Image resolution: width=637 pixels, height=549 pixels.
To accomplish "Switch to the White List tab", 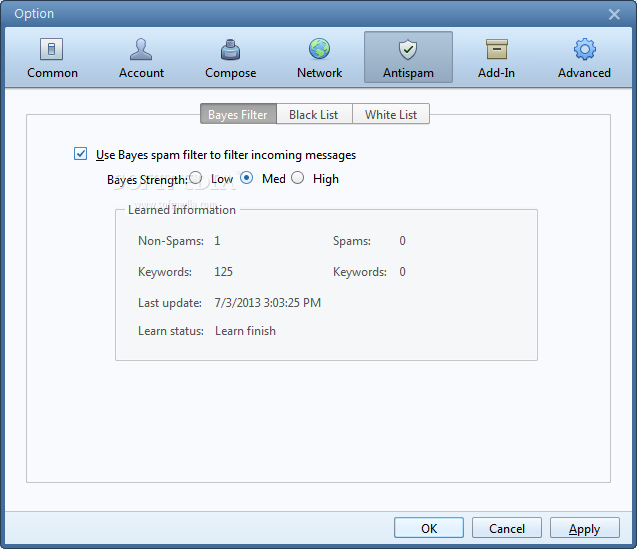I will 391,114.
